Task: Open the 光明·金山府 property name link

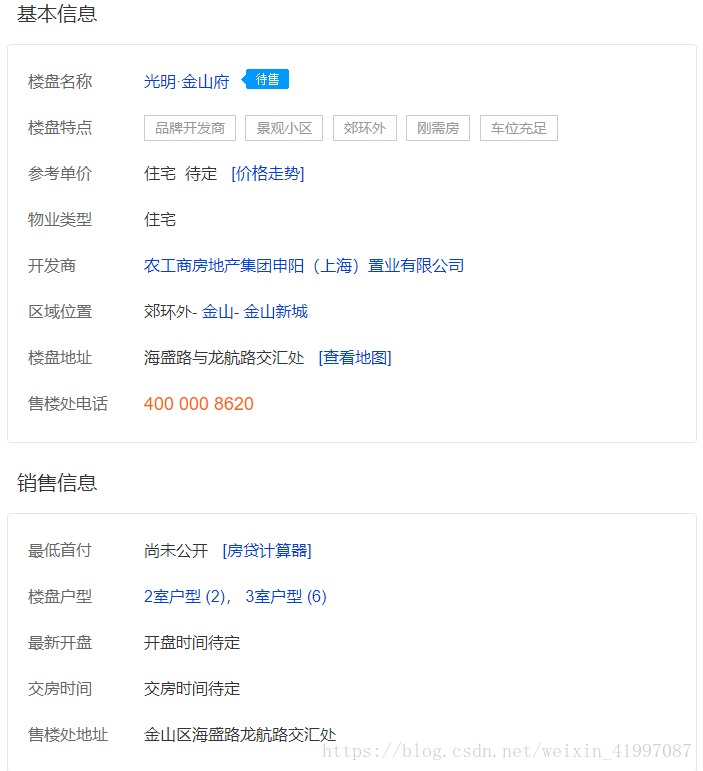Action: pyautogui.click(x=186, y=82)
